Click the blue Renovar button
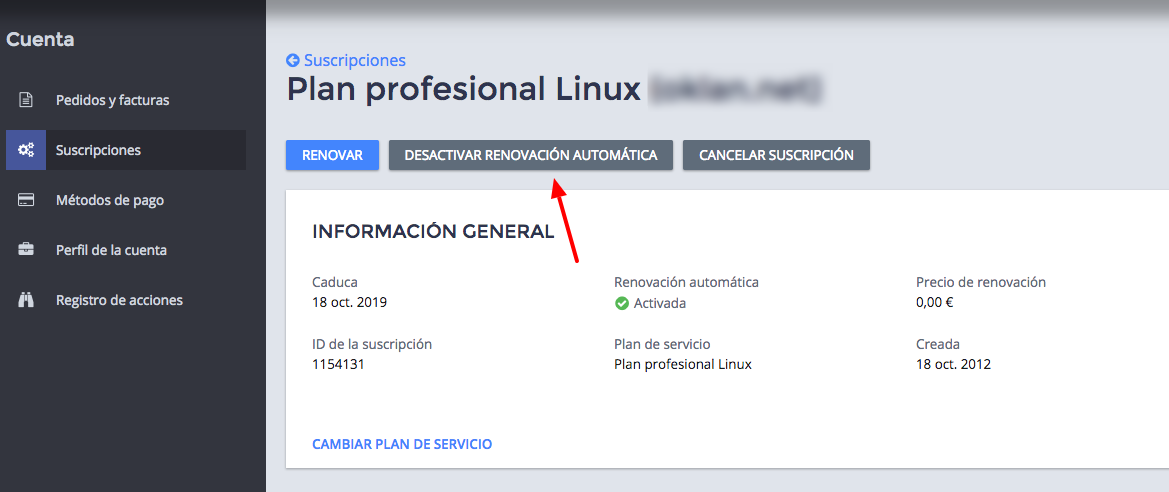This screenshot has height=492, width=1169. (333, 155)
